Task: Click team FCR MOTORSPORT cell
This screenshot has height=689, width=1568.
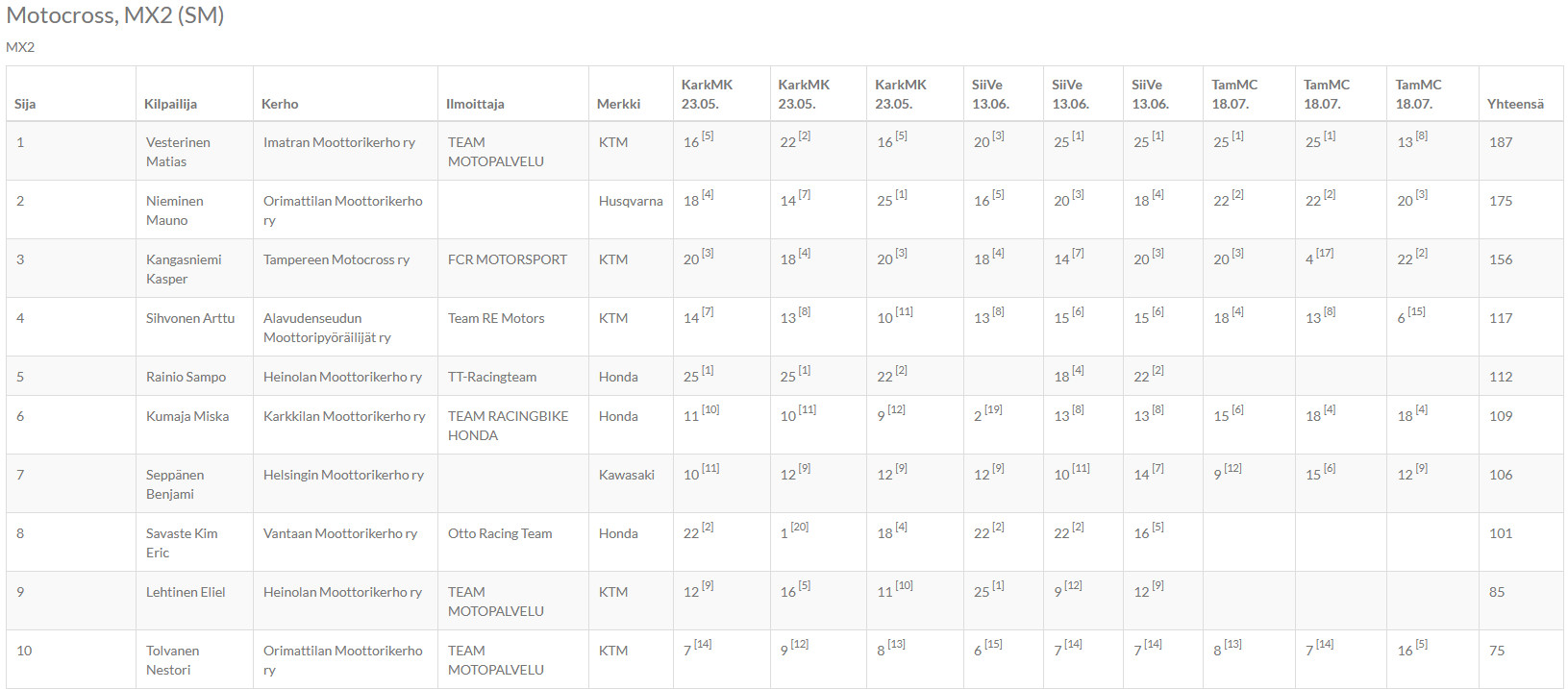Action: (x=508, y=259)
